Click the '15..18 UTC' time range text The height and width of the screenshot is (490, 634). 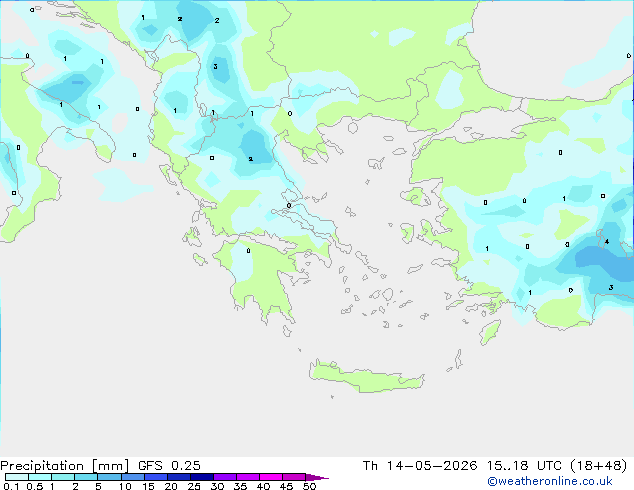[524, 466]
